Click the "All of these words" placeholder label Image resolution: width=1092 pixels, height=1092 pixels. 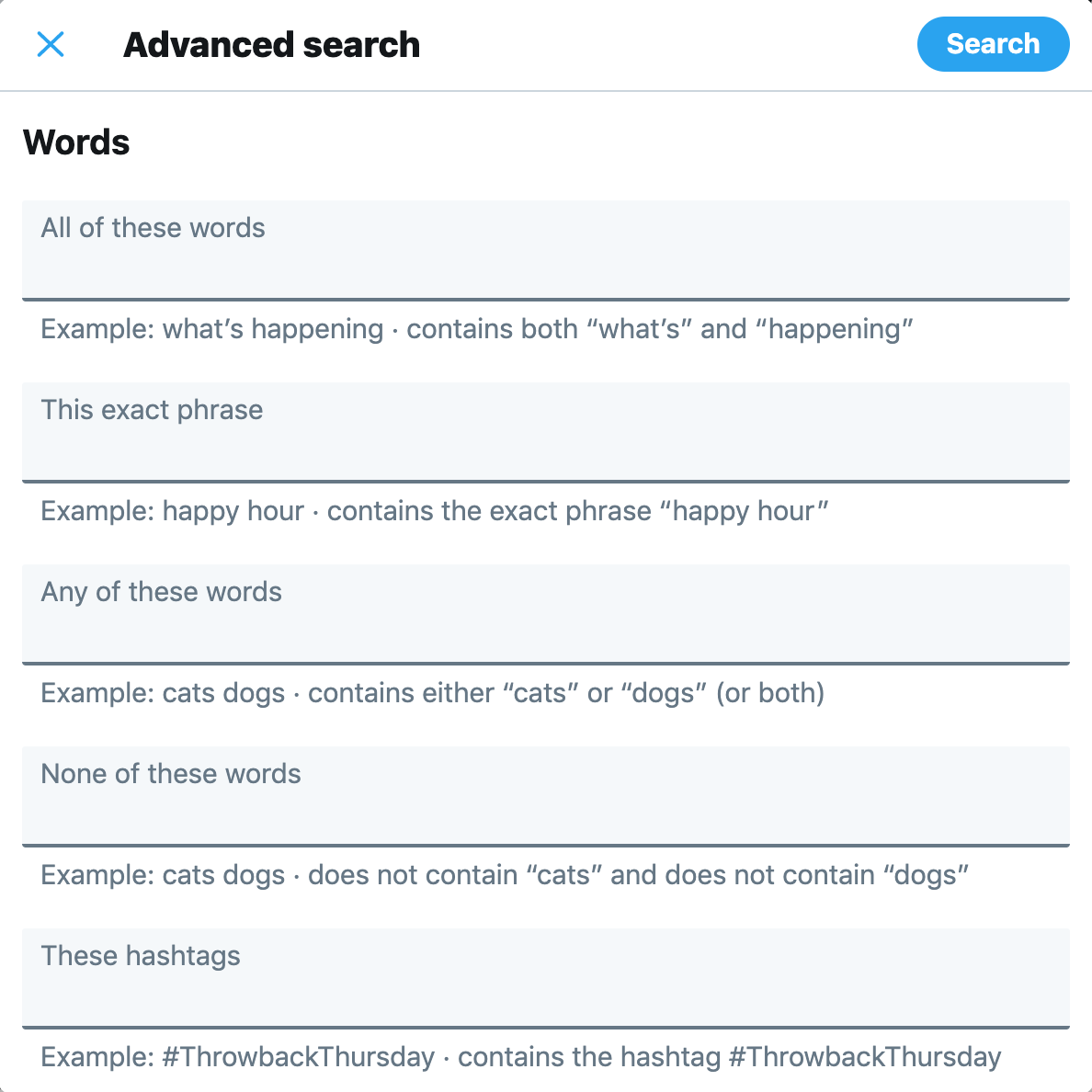(x=153, y=228)
